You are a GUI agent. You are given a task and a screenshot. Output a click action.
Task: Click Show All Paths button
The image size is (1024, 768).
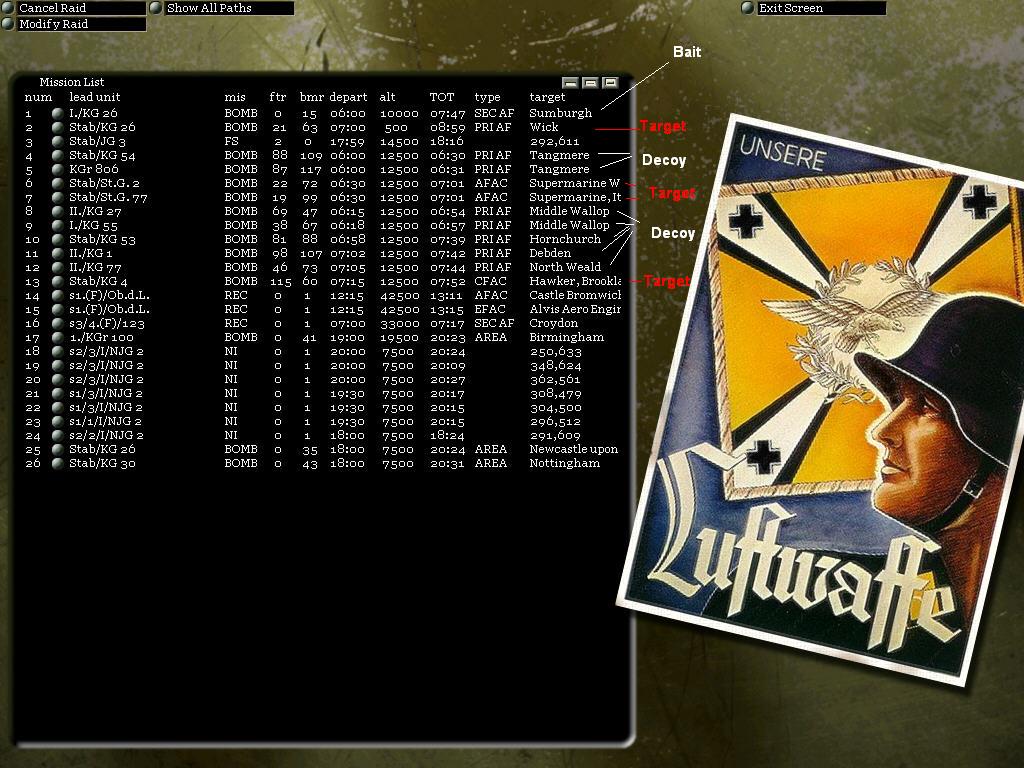tap(222, 8)
